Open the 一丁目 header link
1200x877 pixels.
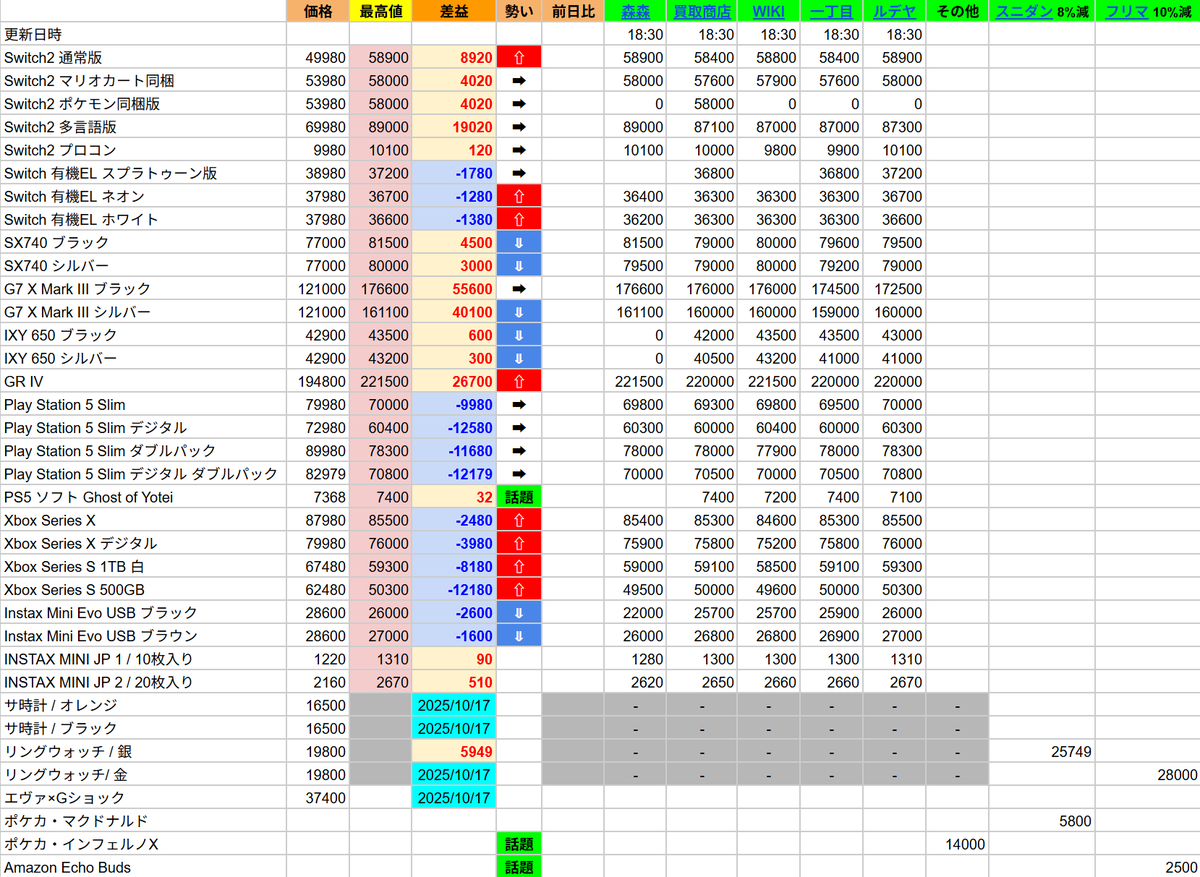pos(831,11)
